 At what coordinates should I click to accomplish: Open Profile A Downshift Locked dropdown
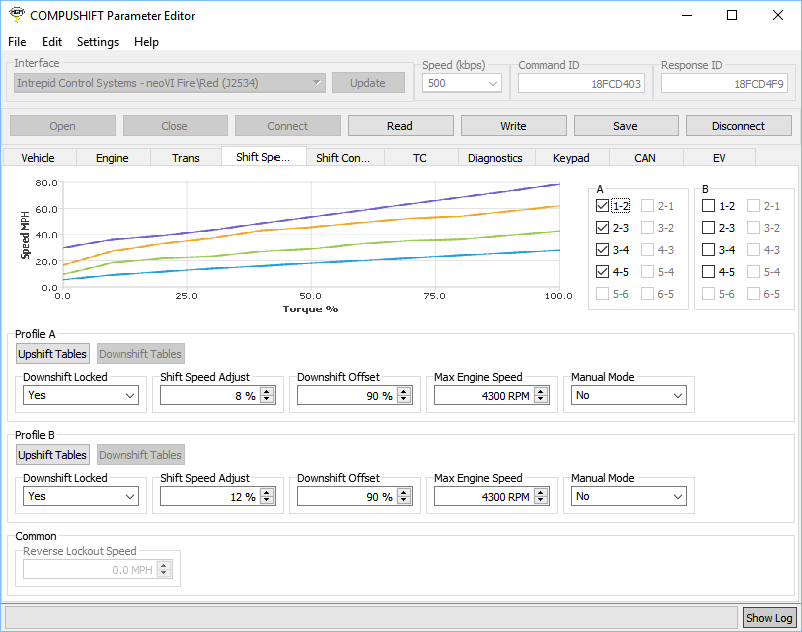[x=81, y=396]
